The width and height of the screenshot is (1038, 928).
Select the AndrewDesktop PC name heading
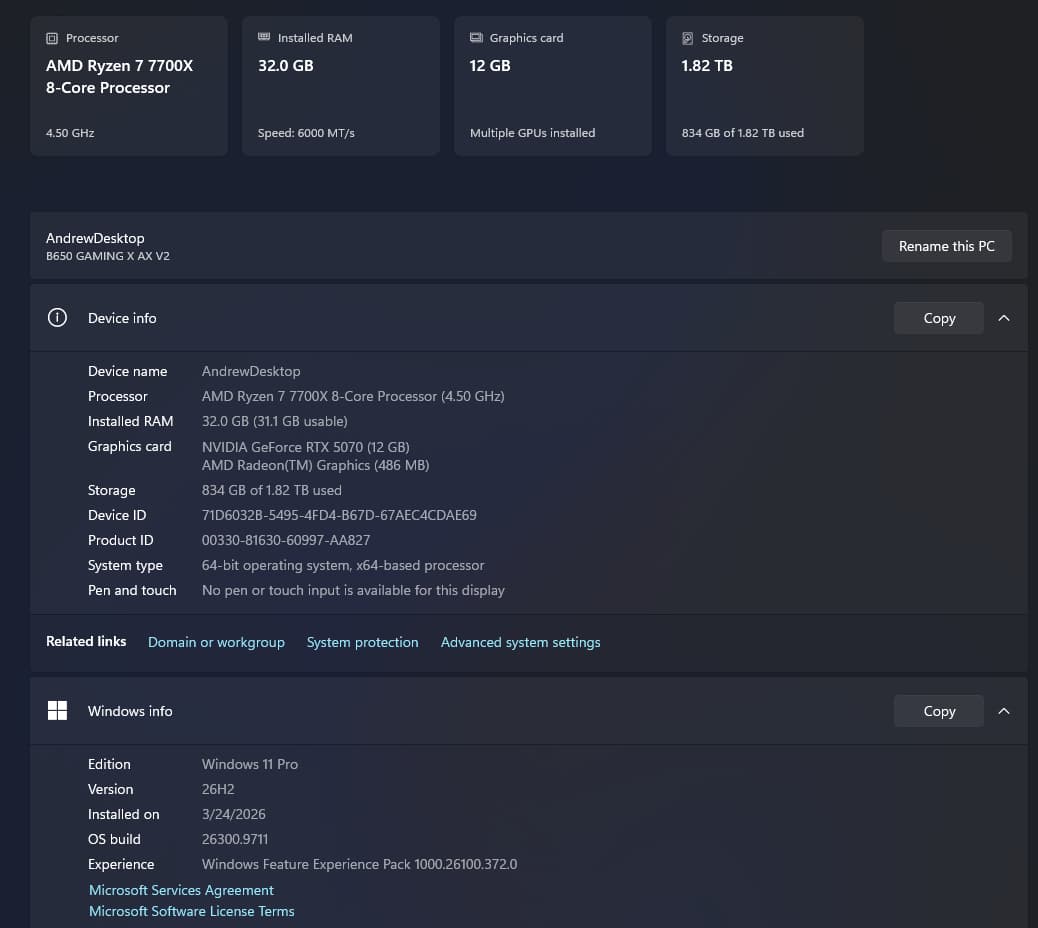click(95, 238)
